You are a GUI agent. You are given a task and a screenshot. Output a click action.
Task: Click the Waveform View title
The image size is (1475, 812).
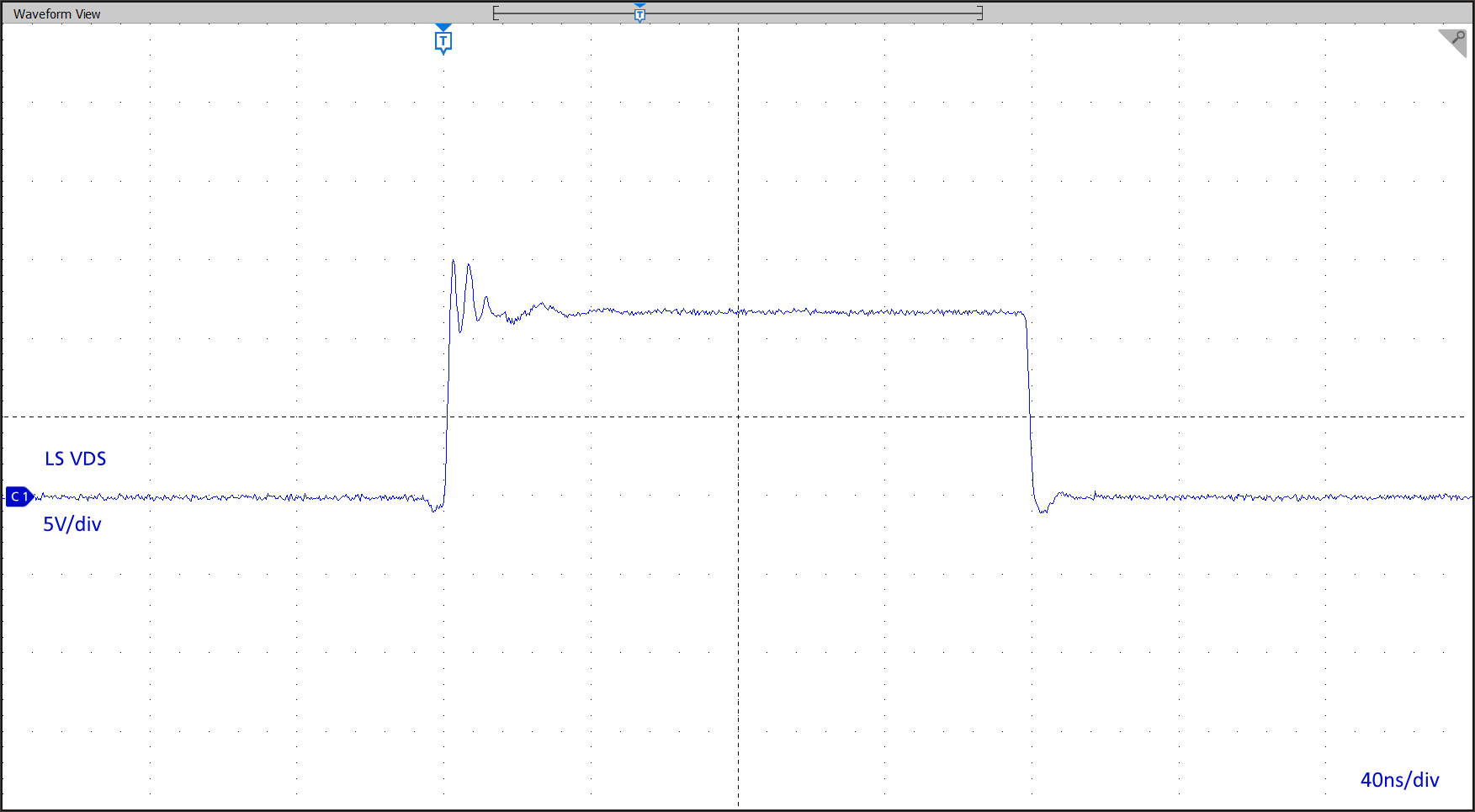click(56, 13)
